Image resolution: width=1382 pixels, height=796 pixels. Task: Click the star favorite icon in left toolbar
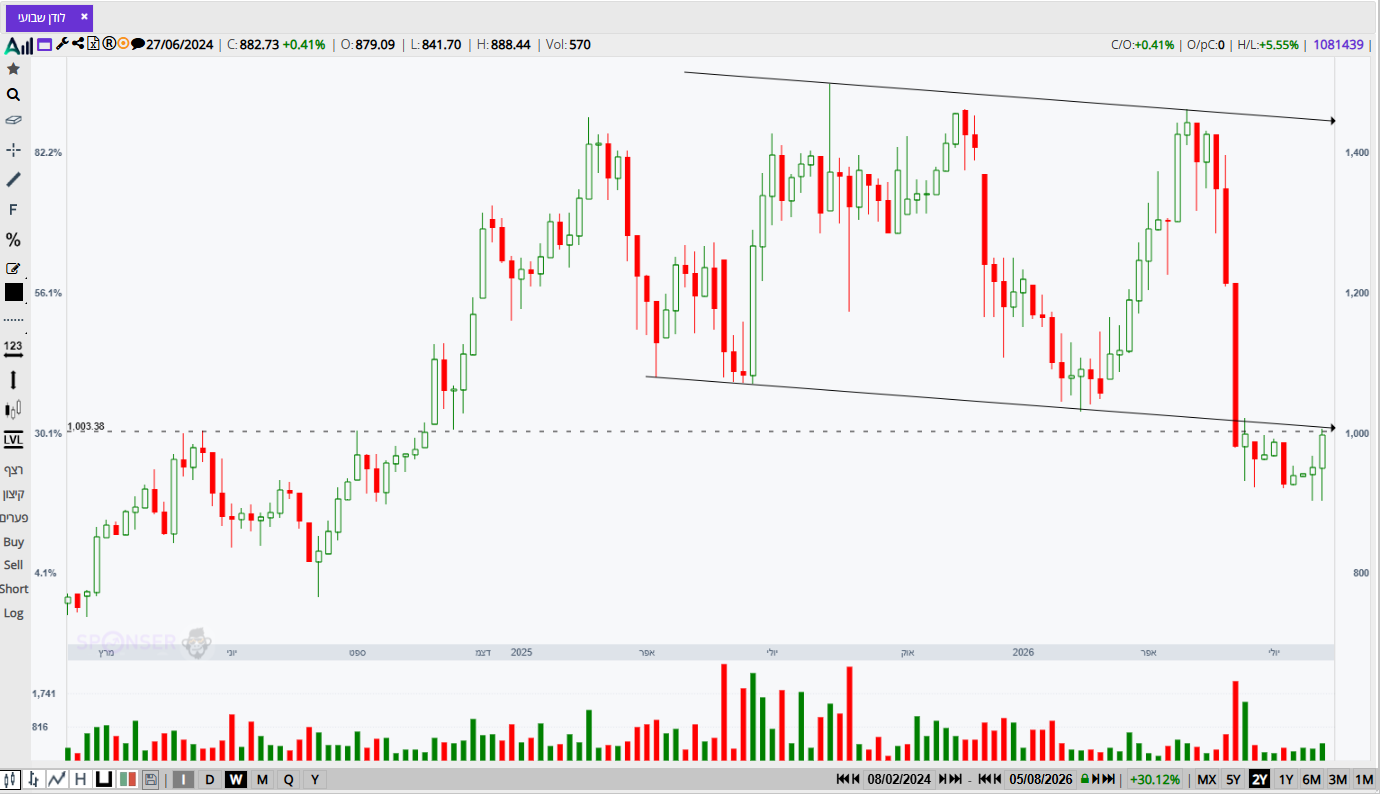pyautogui.click(x=13, y=69)
